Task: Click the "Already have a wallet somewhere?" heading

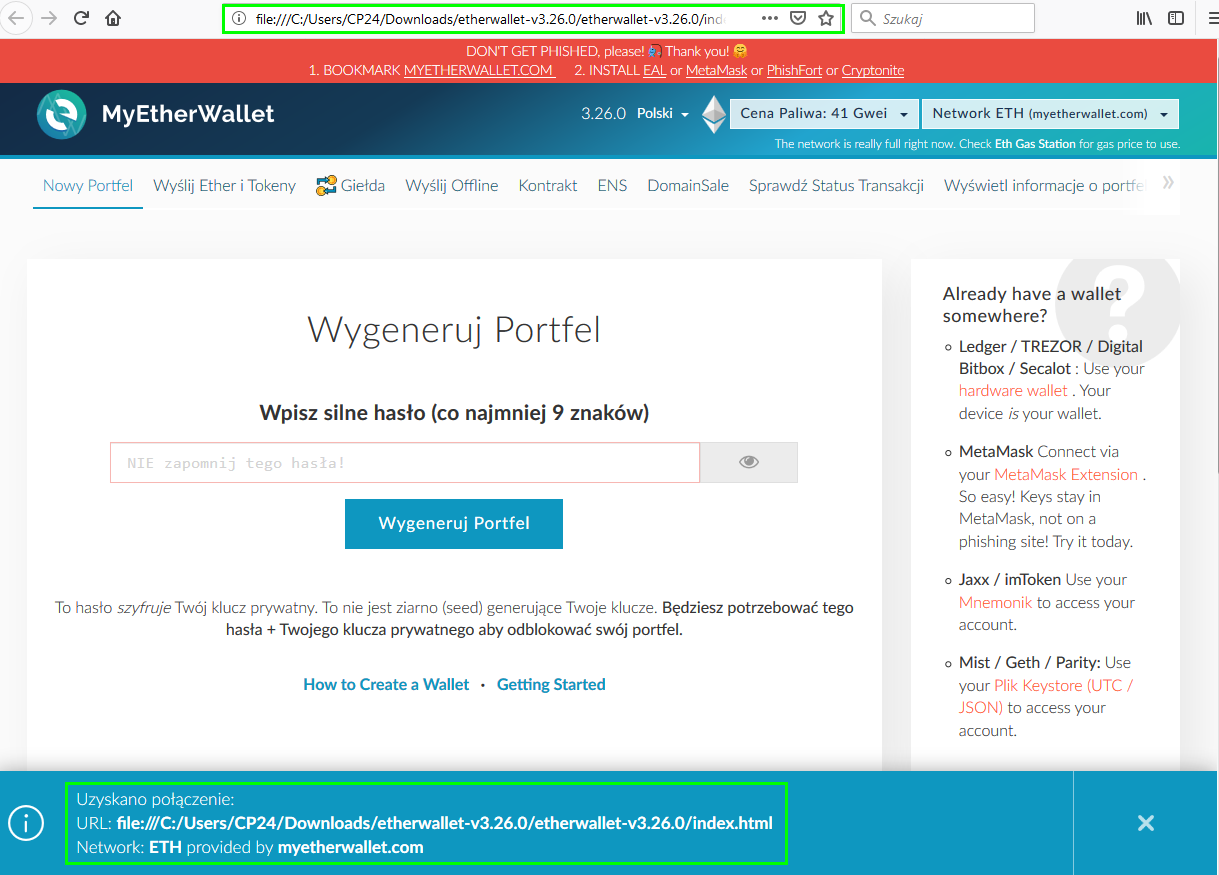Action: 1032,305
